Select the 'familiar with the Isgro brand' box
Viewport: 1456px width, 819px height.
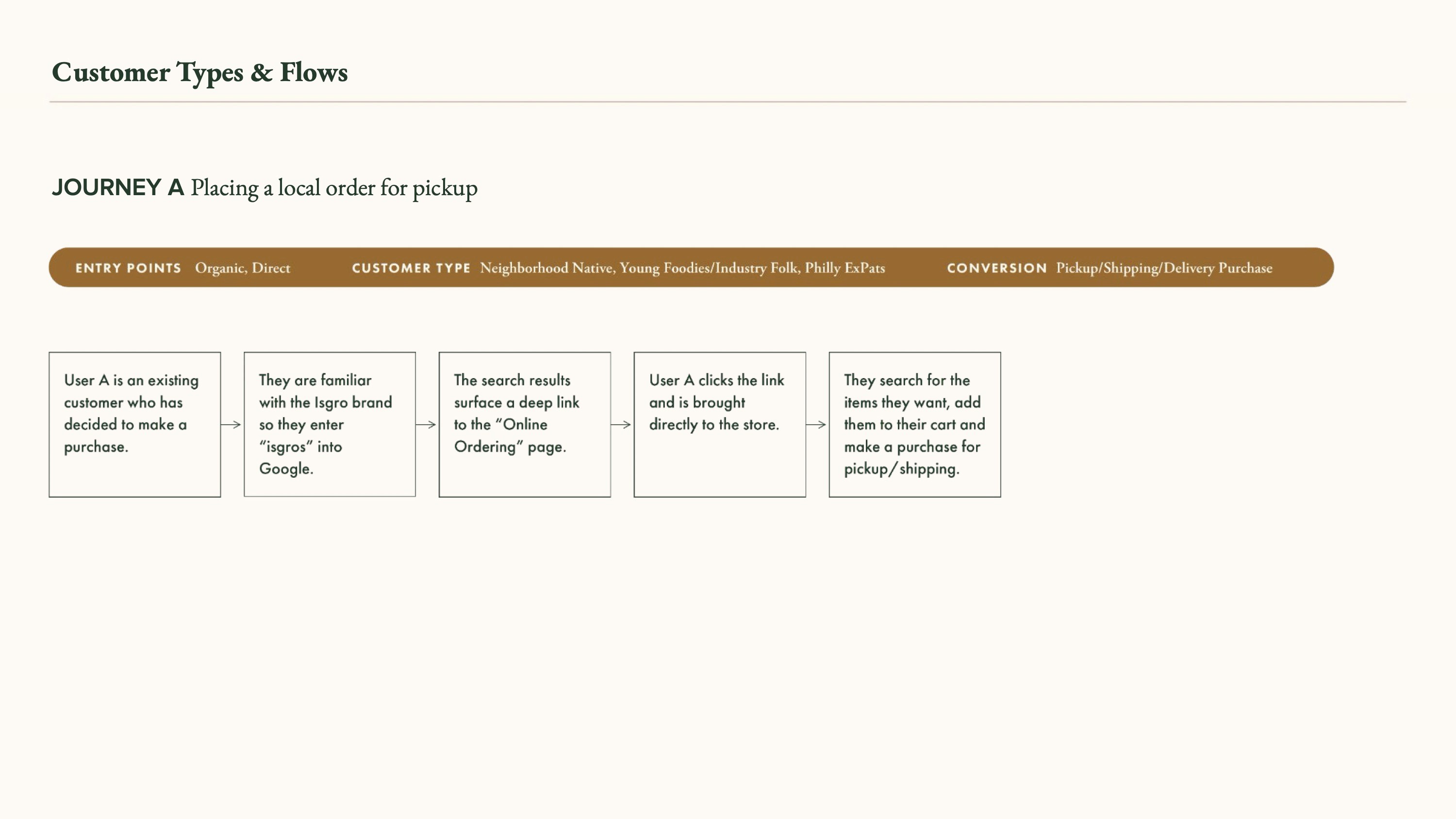pyautogui.click(x=330, y=424)
